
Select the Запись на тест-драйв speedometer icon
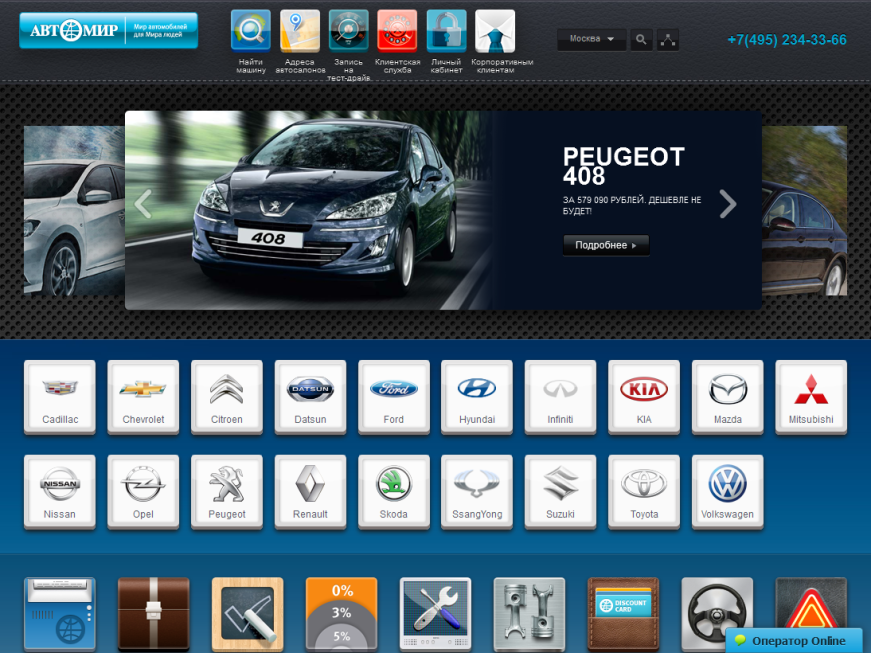348,31
